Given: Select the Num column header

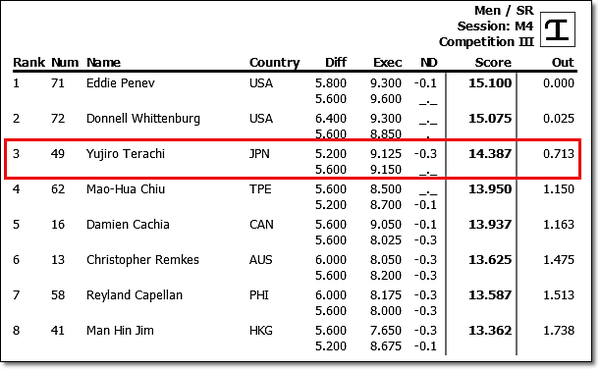Looking at the screenshot, I should [65, 63].
